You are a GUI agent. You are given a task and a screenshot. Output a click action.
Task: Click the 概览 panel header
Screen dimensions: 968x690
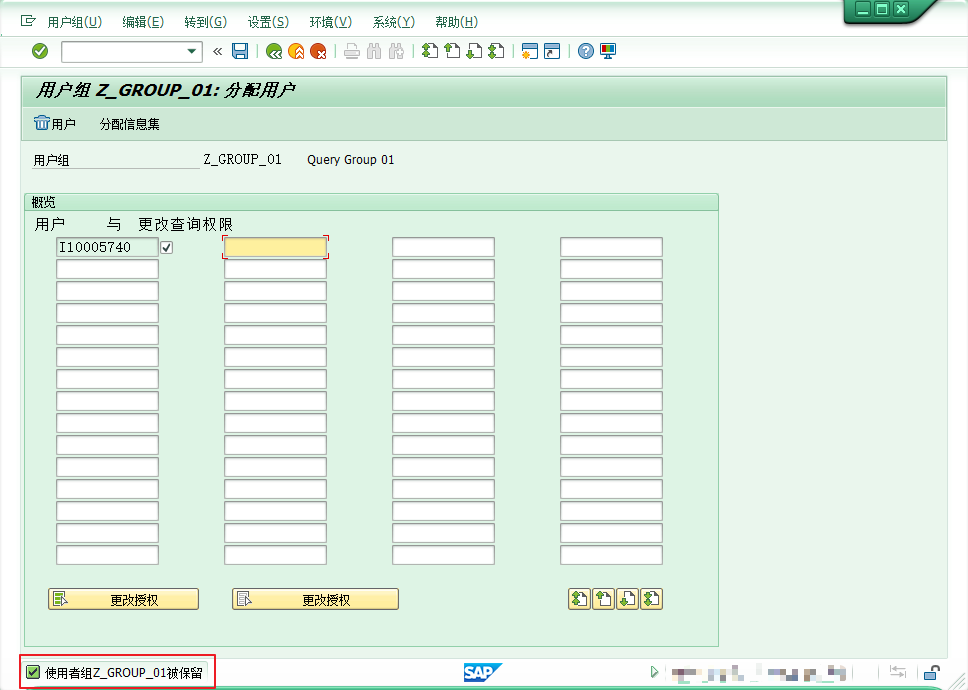pyautogui.click(x=371, y=202)
